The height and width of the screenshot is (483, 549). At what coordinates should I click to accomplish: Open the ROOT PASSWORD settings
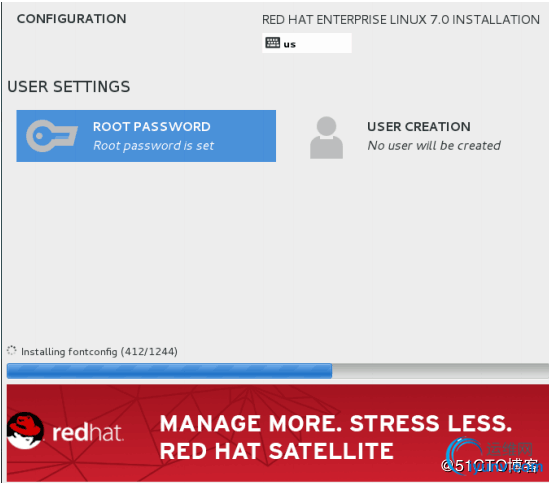click(x=146, y=136)
